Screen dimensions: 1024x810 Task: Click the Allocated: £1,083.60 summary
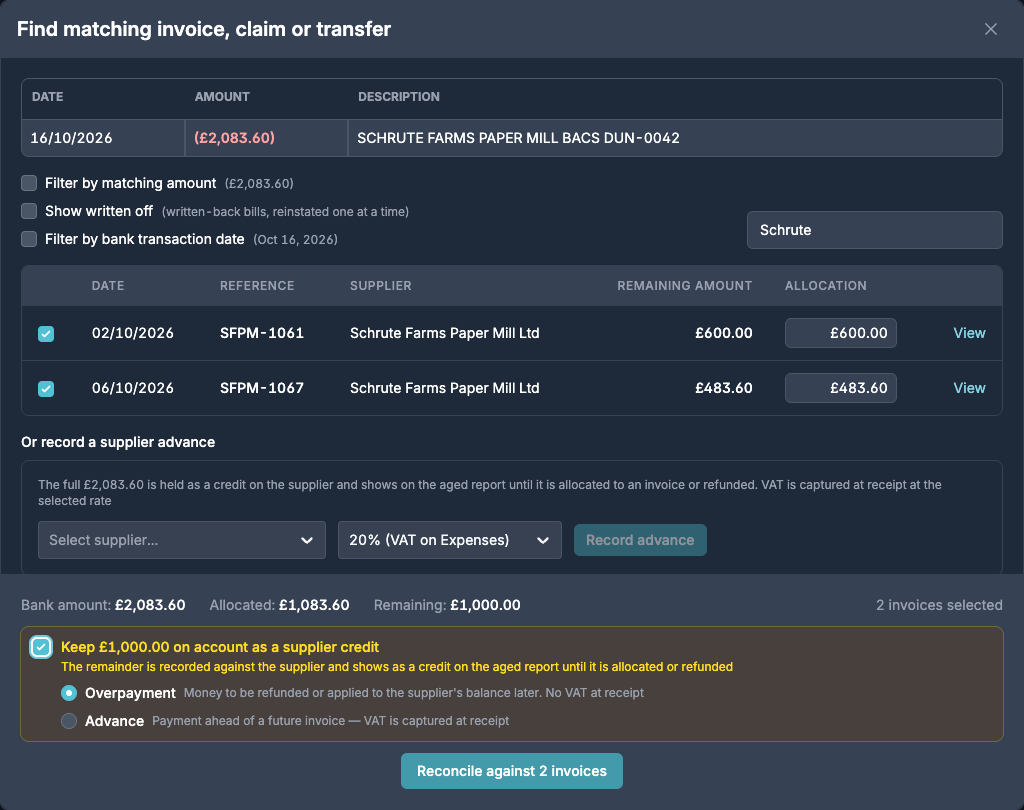(279, 605)
